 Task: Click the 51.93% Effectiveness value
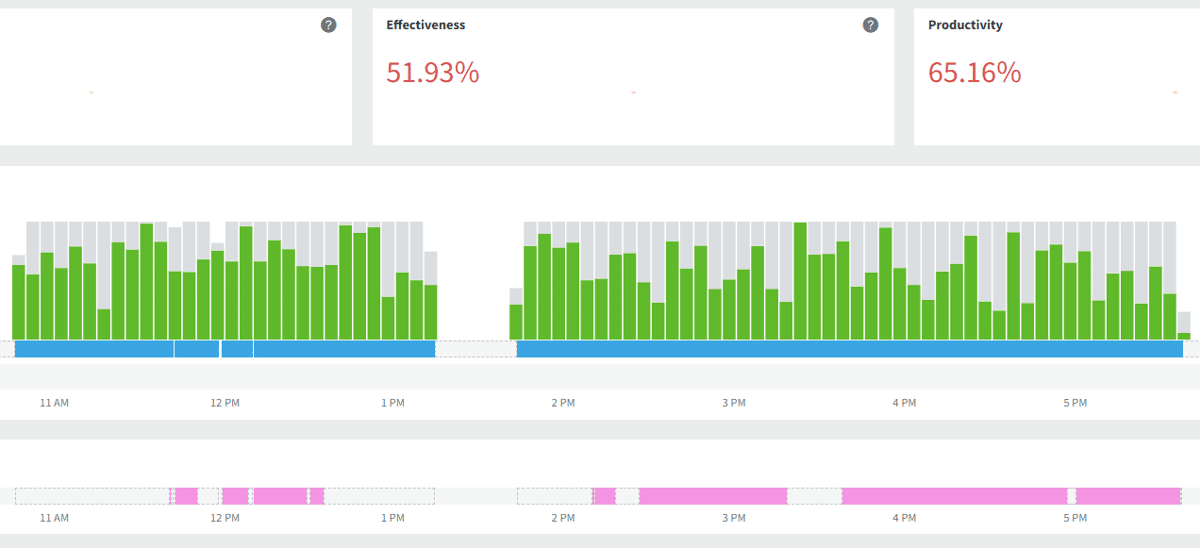point(432,72)
